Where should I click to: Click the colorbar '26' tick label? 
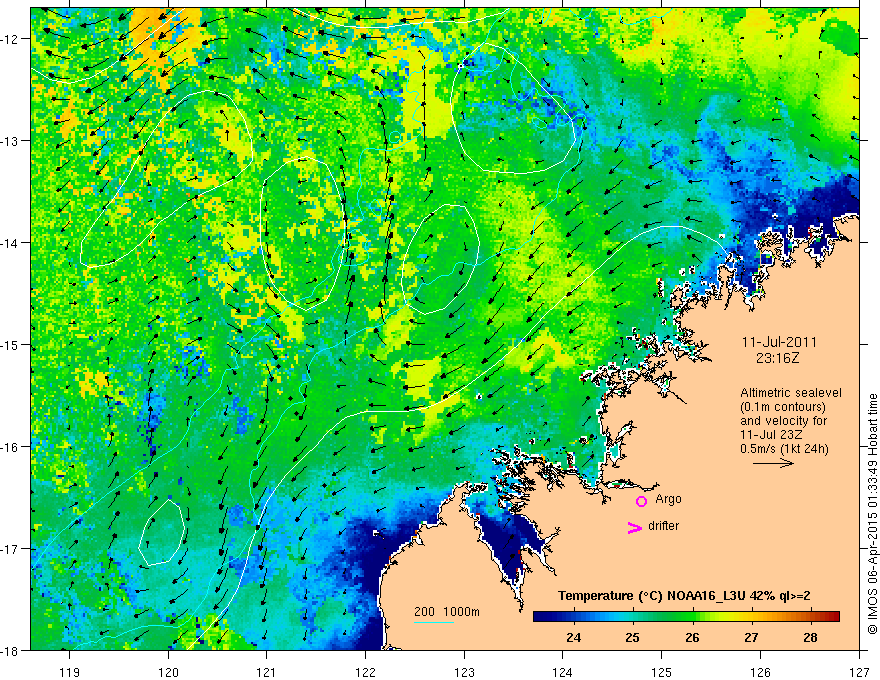click(x=692, y=637)
